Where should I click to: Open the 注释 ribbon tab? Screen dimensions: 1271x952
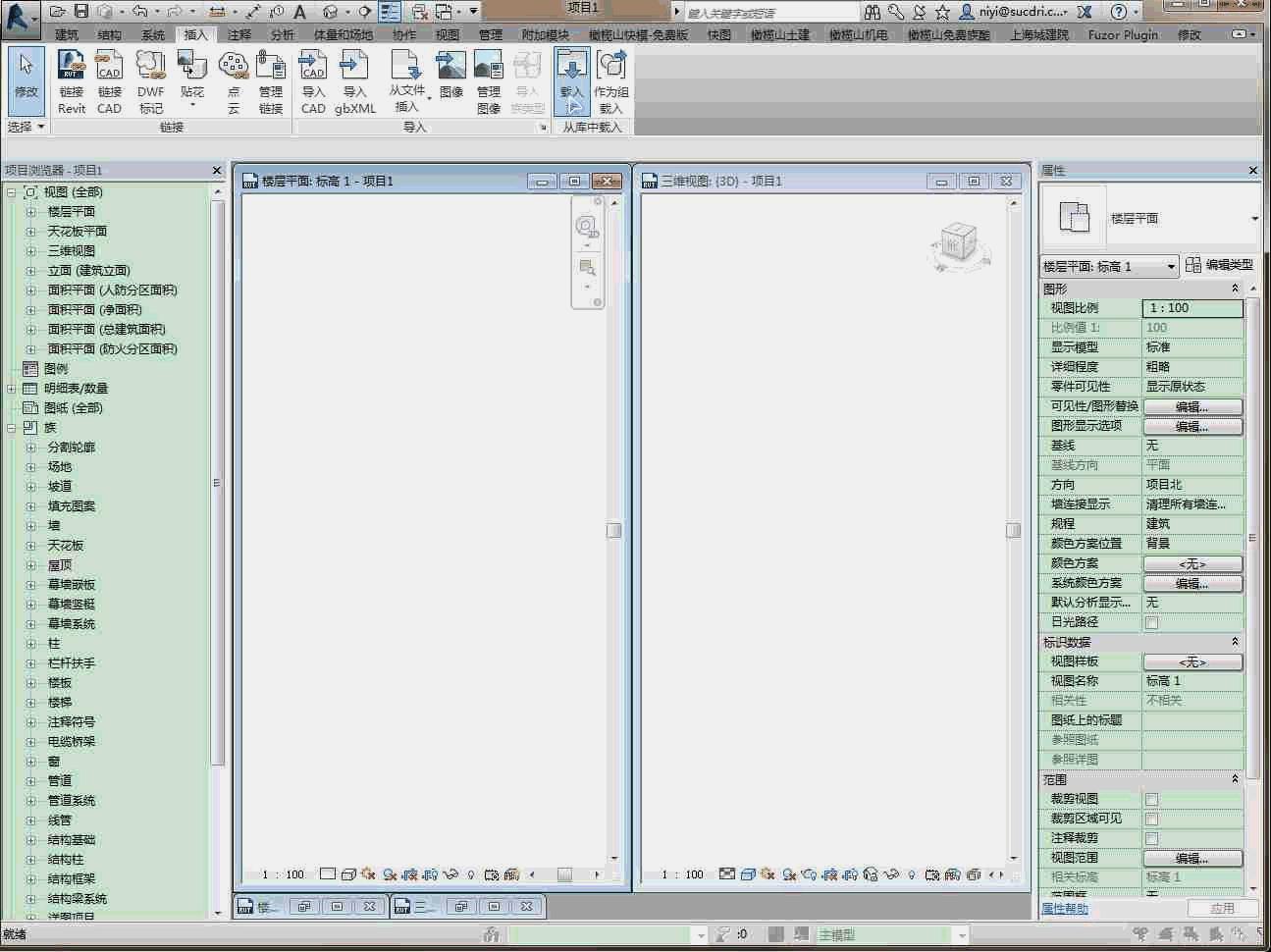click(x=239, y=34)
